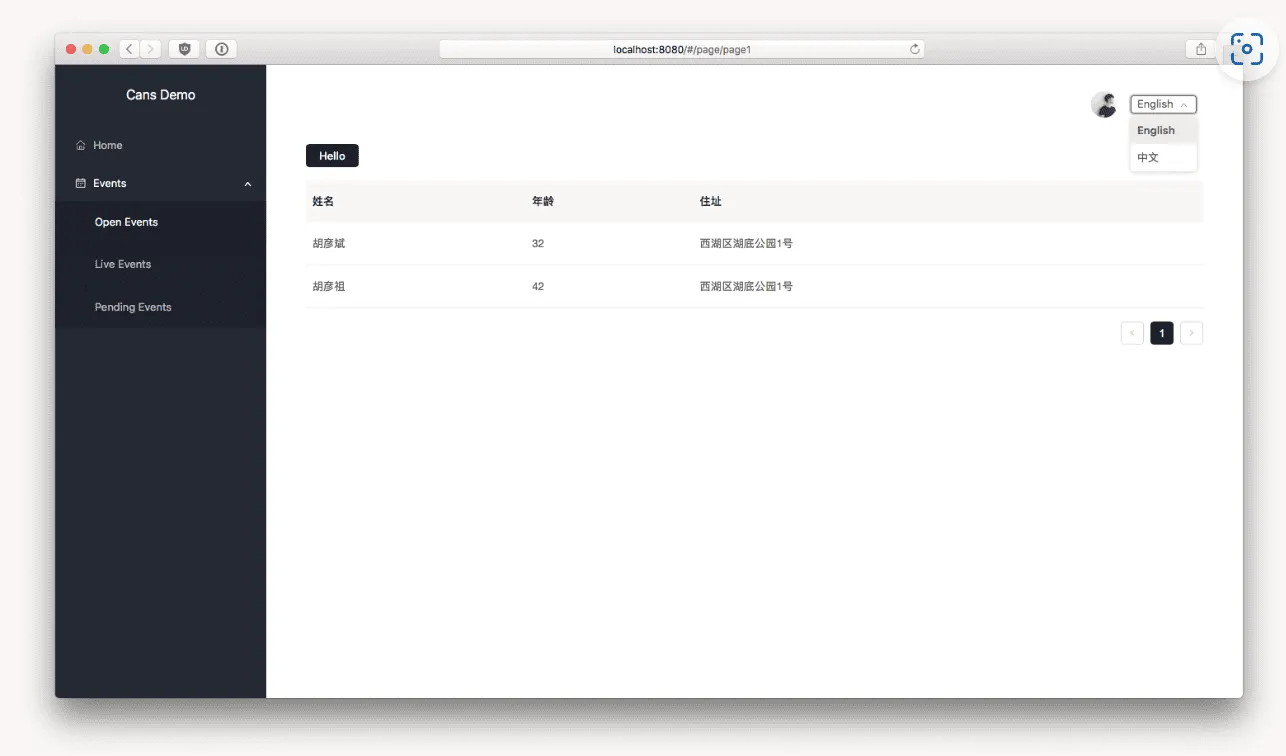1286x756 pixels.
Task: Select Pending Events in sidebar
Action: (x=133, y=308)
